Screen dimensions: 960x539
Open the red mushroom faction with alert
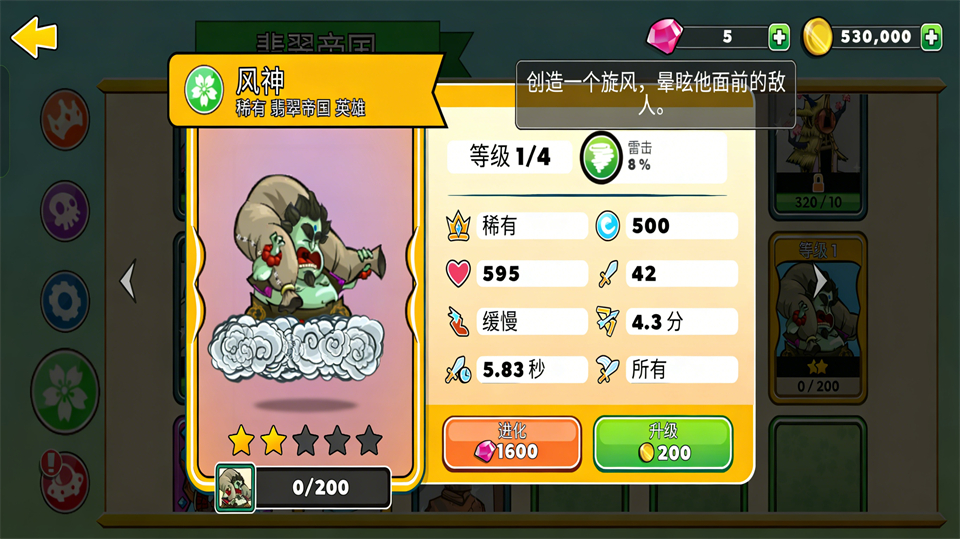(65, 482)
